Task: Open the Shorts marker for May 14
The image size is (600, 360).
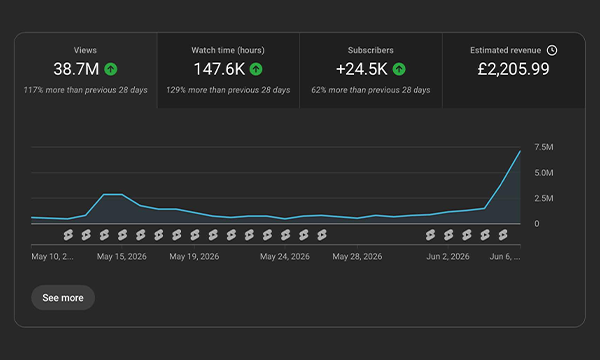Action: pos(104,235)
